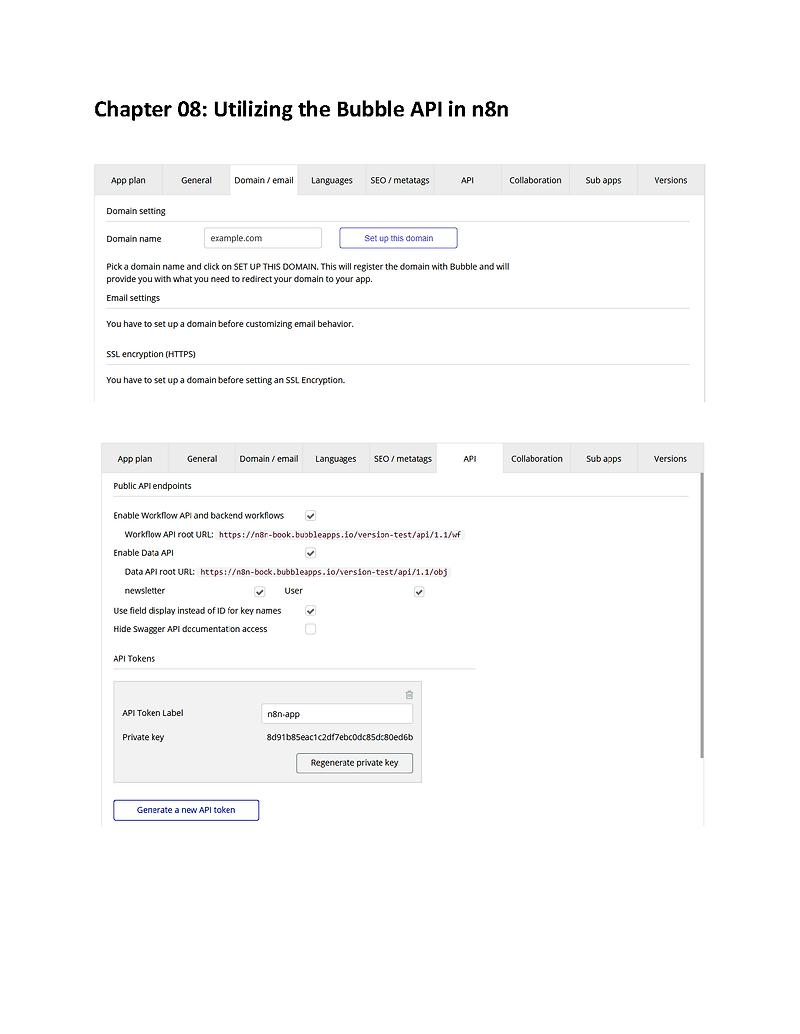Hide Swagger API documentation access
This screenshot has height=1034, width=800.
(x=310, y=628)
